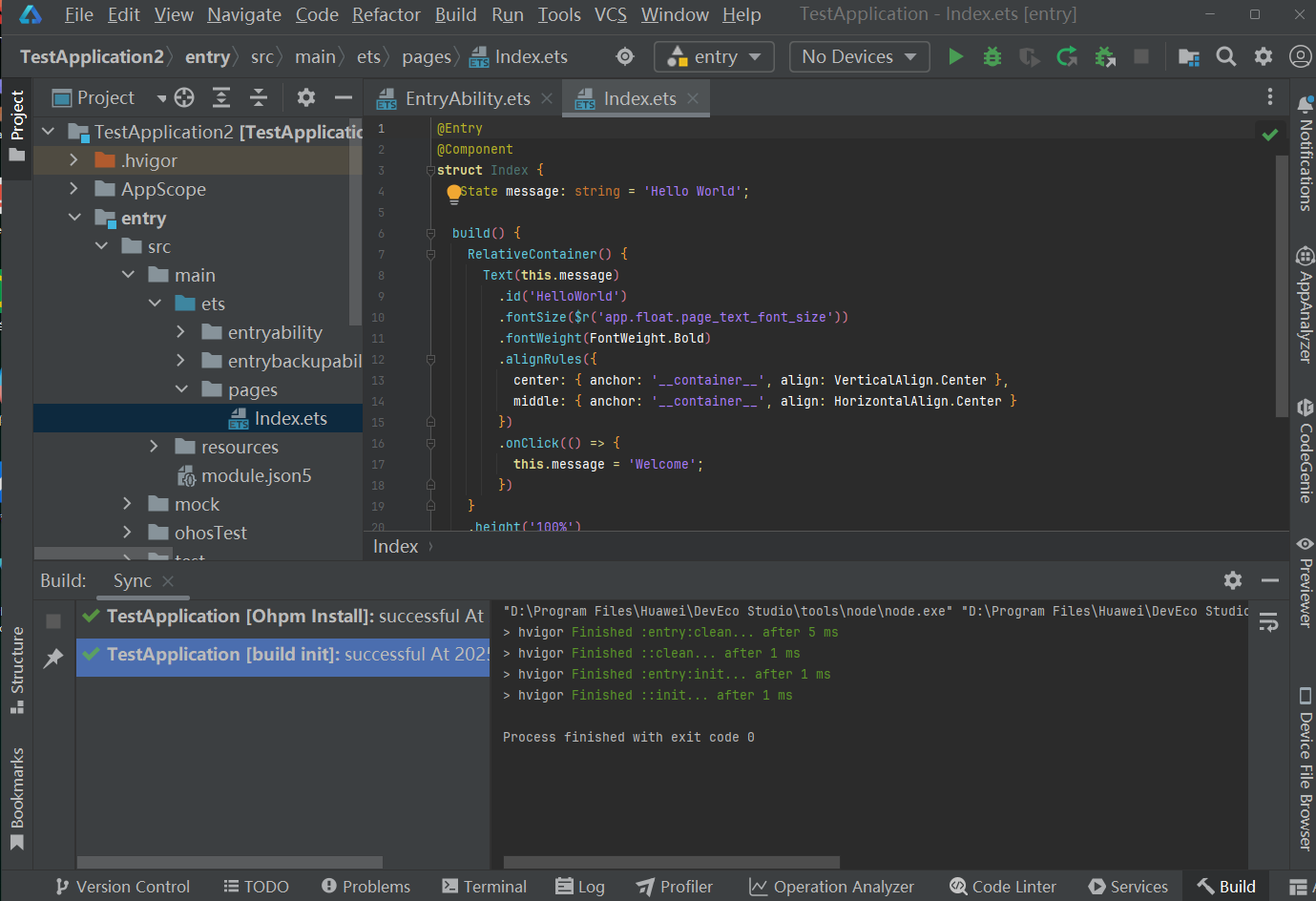Open Project Structure from the toolbar
The image size is (1316, 901).
pos(1189,56)
